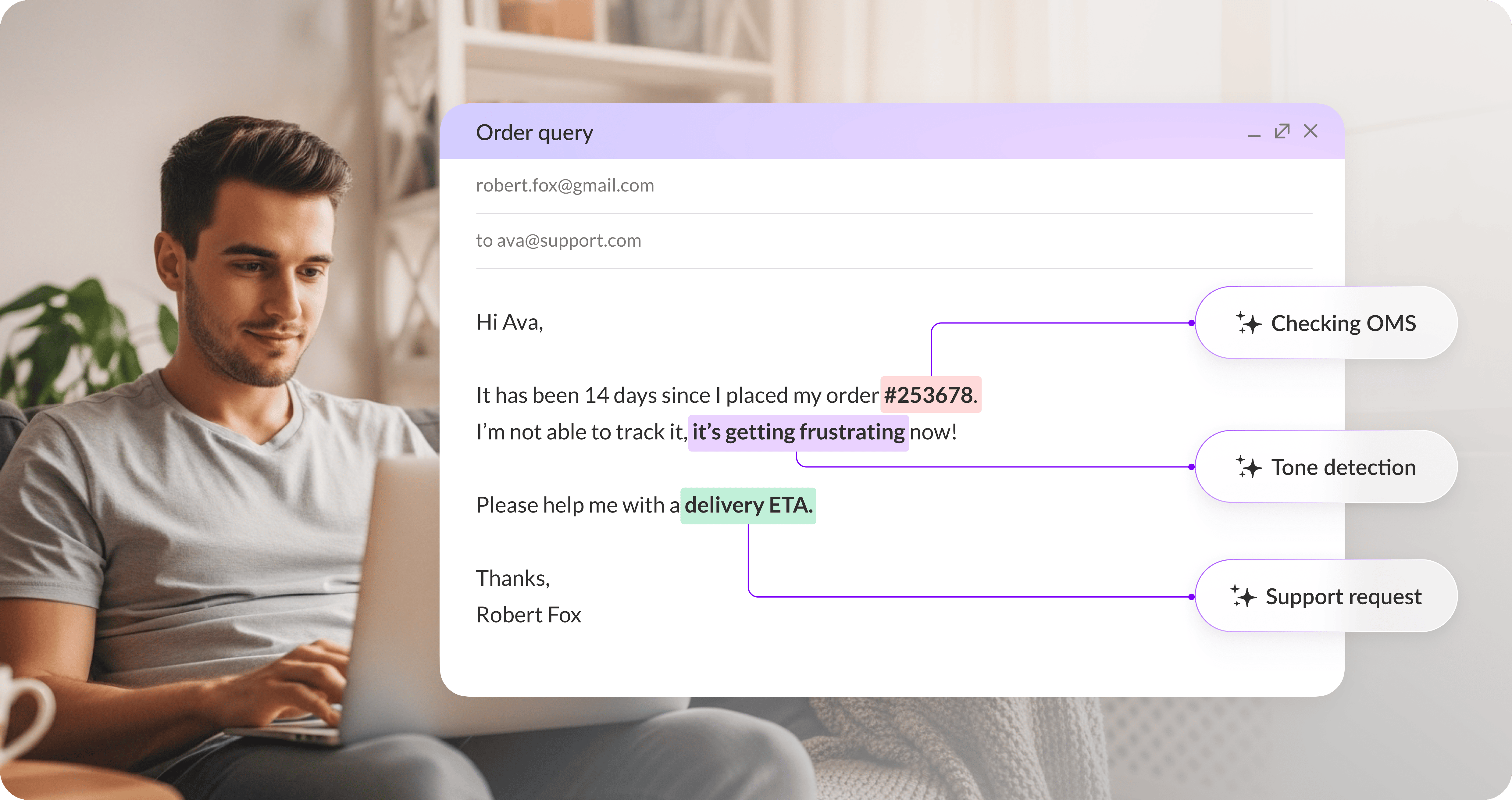Select the highlighted order number #253678
This screenshot has width=1512, height=800.
930,395
